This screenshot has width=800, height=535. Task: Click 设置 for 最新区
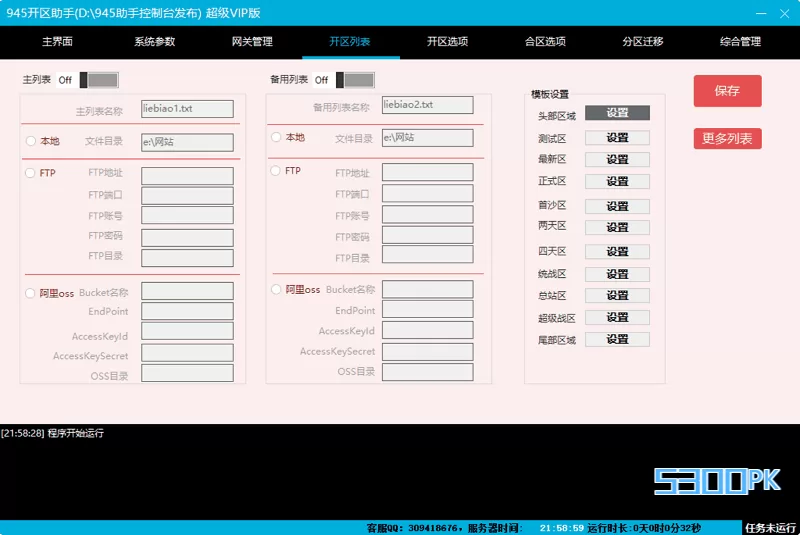tap(617, 160)
